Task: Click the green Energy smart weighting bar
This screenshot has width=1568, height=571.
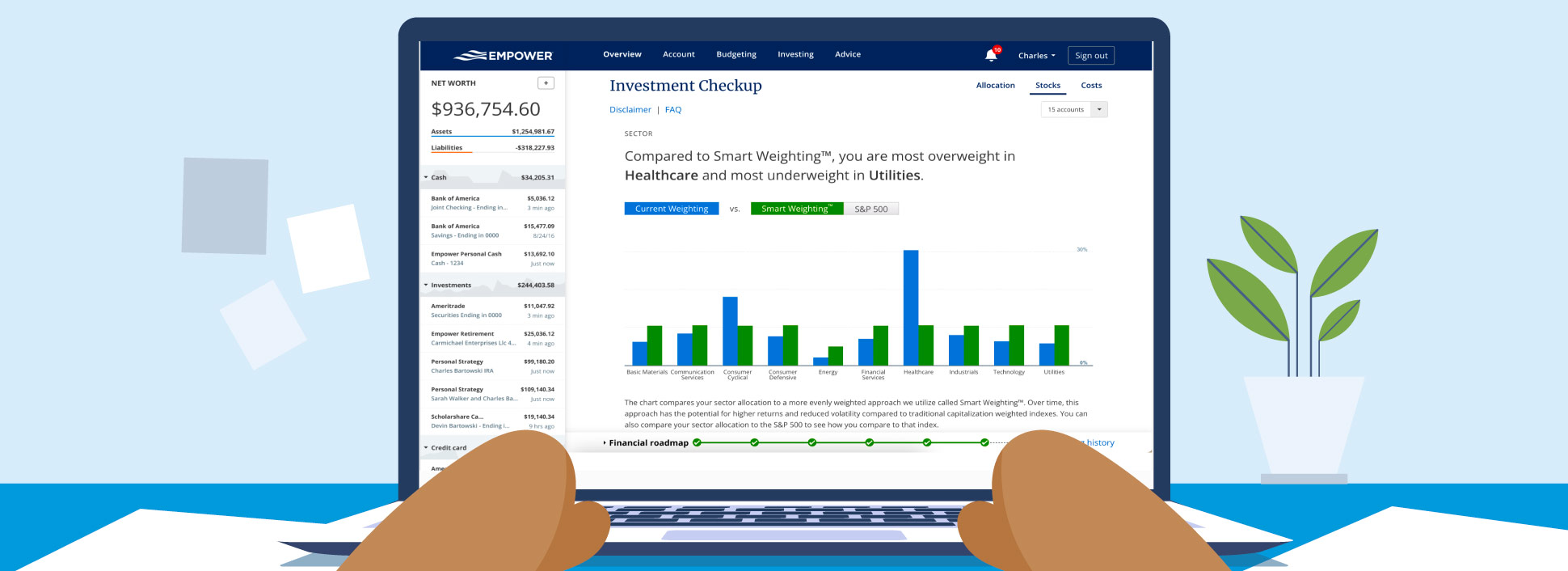Action: tap(836, 356)
